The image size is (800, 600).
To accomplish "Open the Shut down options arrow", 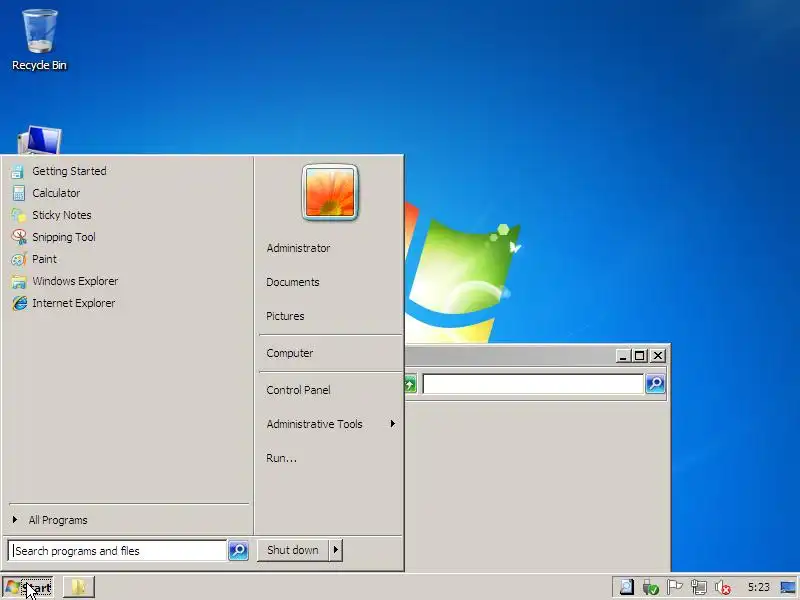I will tap(336, 550).
